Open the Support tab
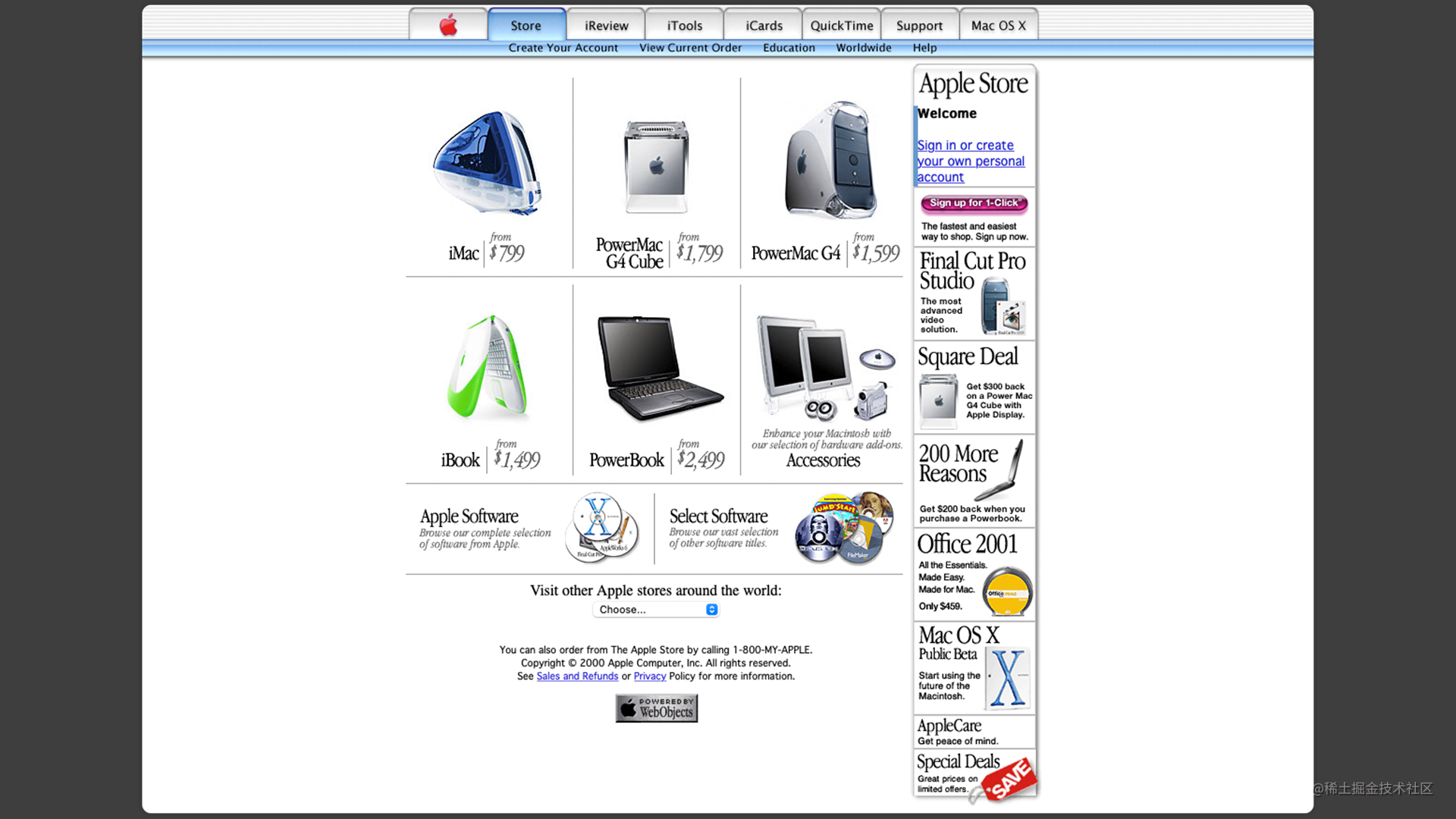Image resolution: width=1456 pixels, height=819 pixels. click(x=920, y=24)
